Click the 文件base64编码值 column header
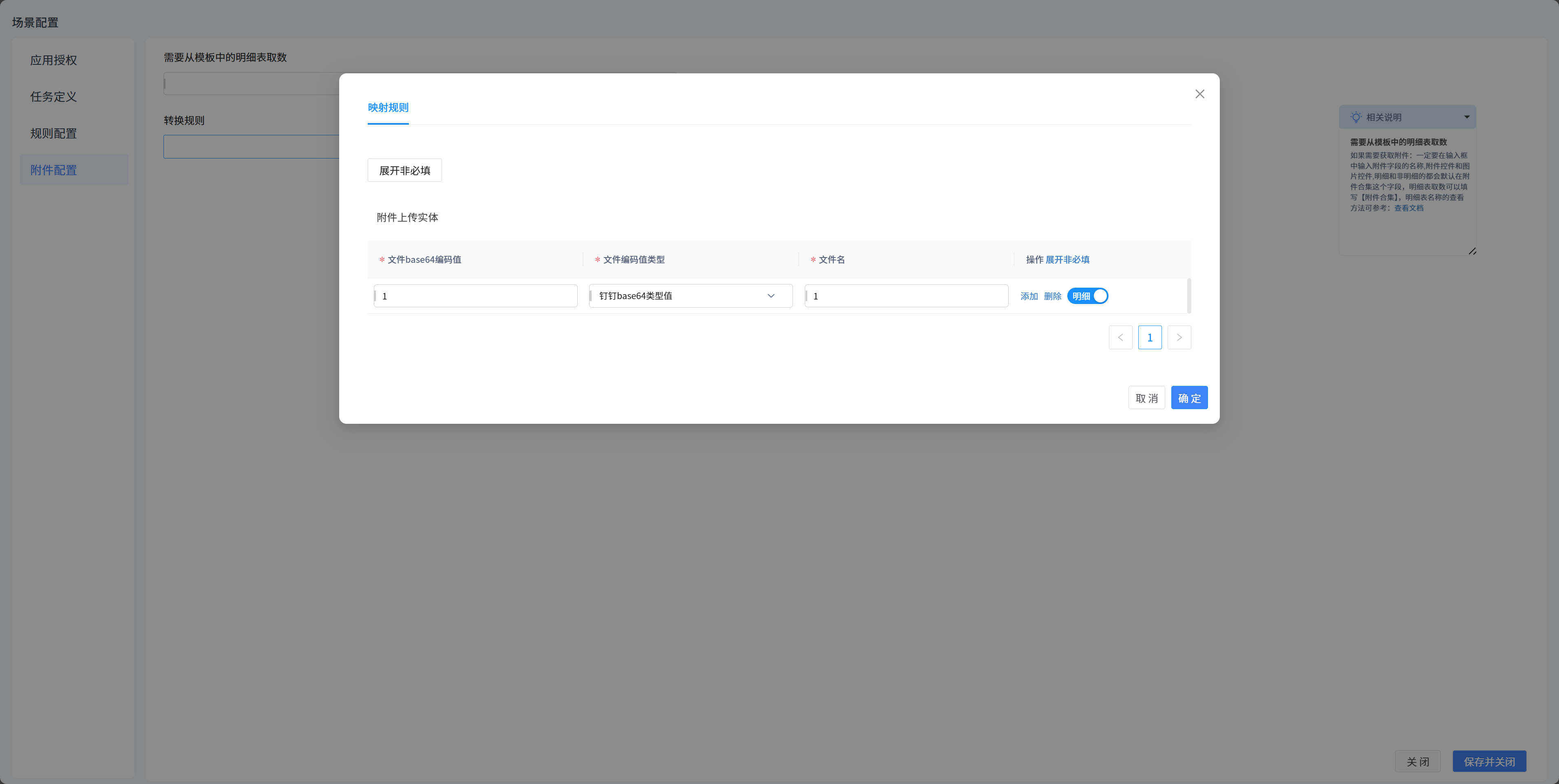Image resolution: width=1559 pixels, height=784 pixels. click(424, 260)
